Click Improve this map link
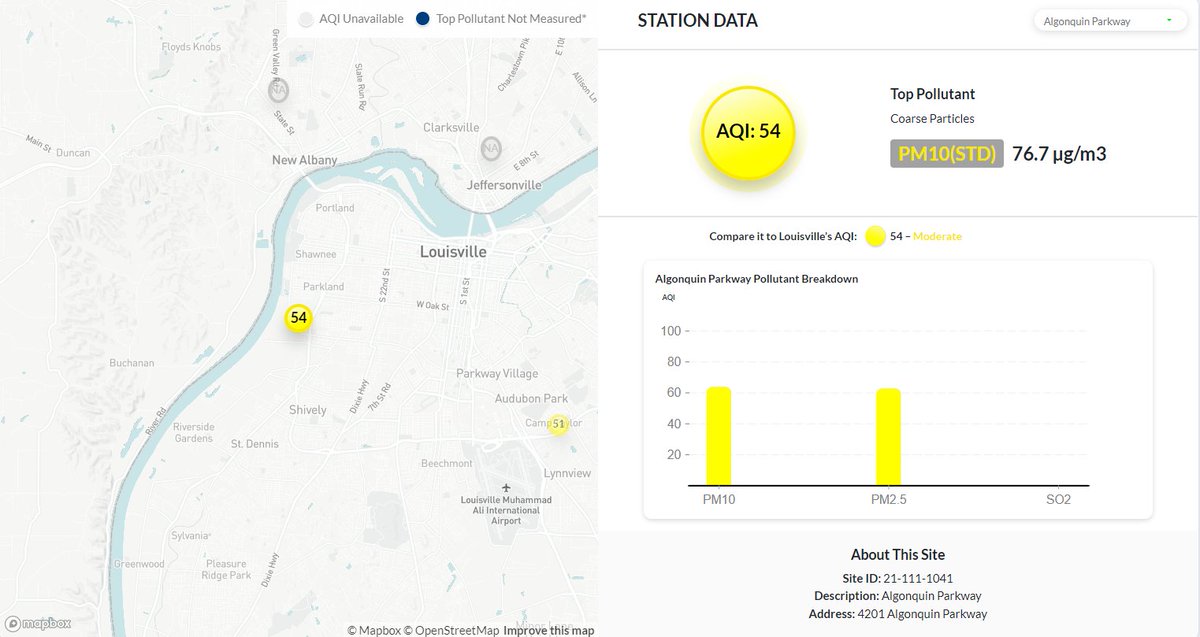1200x637 pixels. (x=549, y=630)
